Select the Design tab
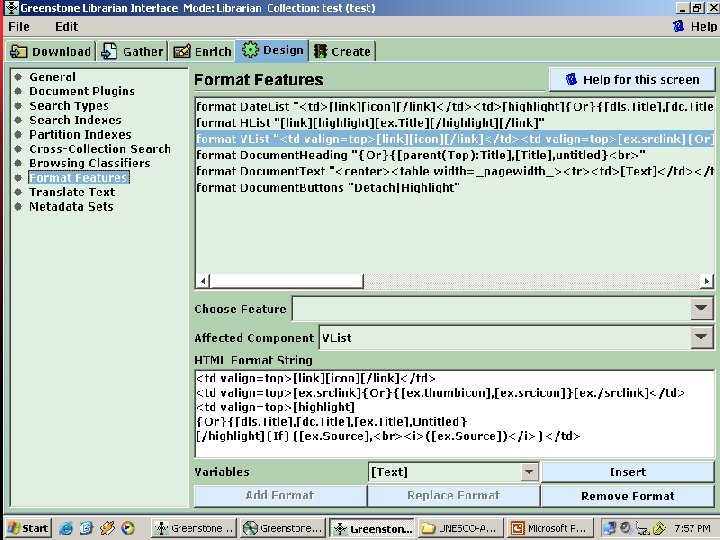Viewport: 720px width, 540px height. (273, 51)
